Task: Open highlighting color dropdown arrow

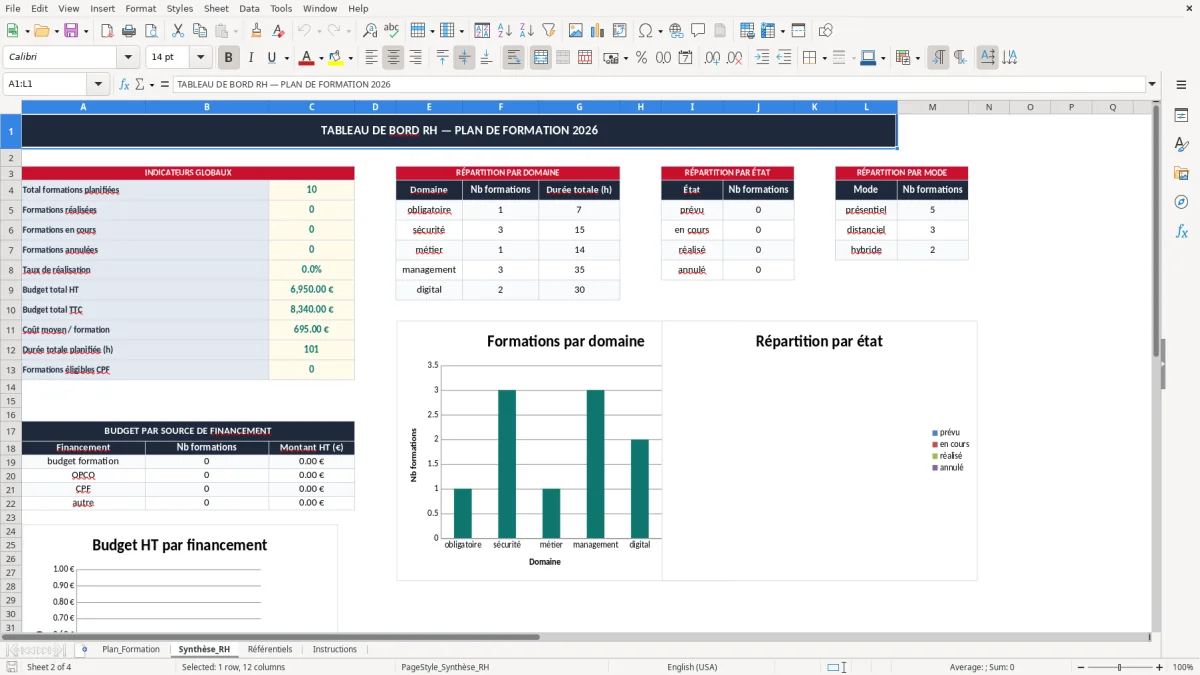Action: click(x=350, y=58)
